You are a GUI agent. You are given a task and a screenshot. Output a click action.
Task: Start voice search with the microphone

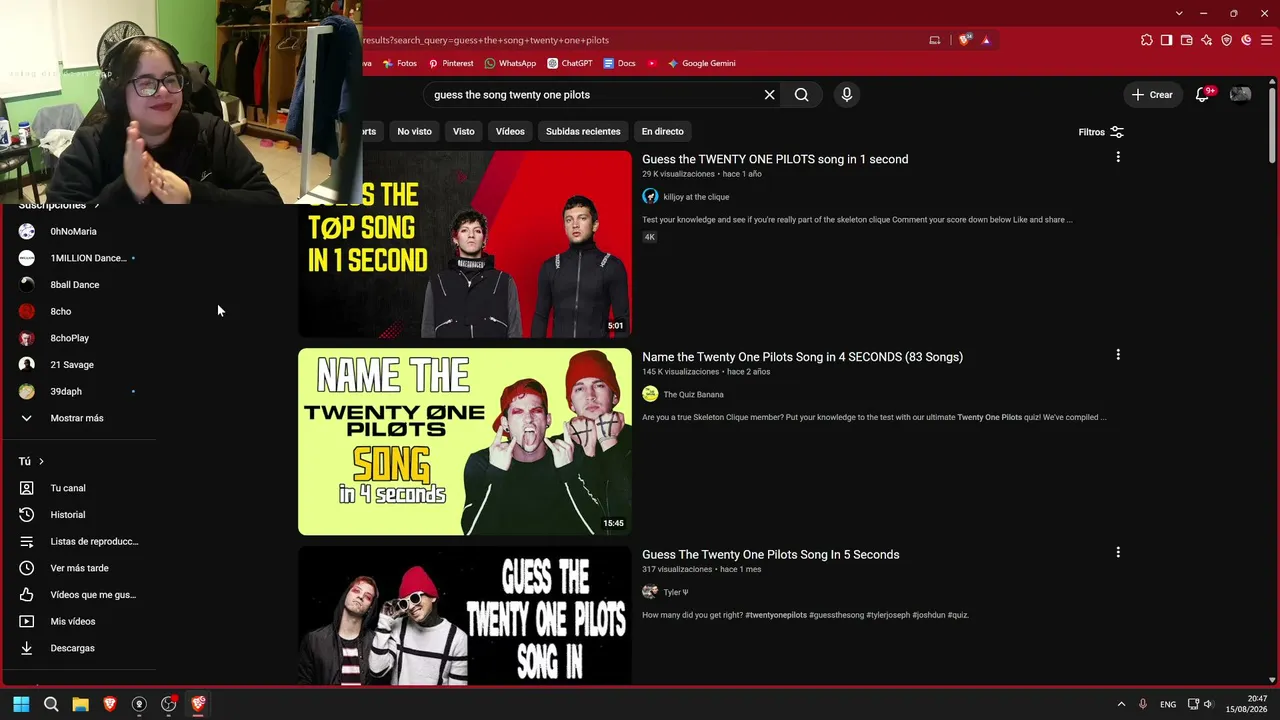pyautogui.click(x=846, y=95)
